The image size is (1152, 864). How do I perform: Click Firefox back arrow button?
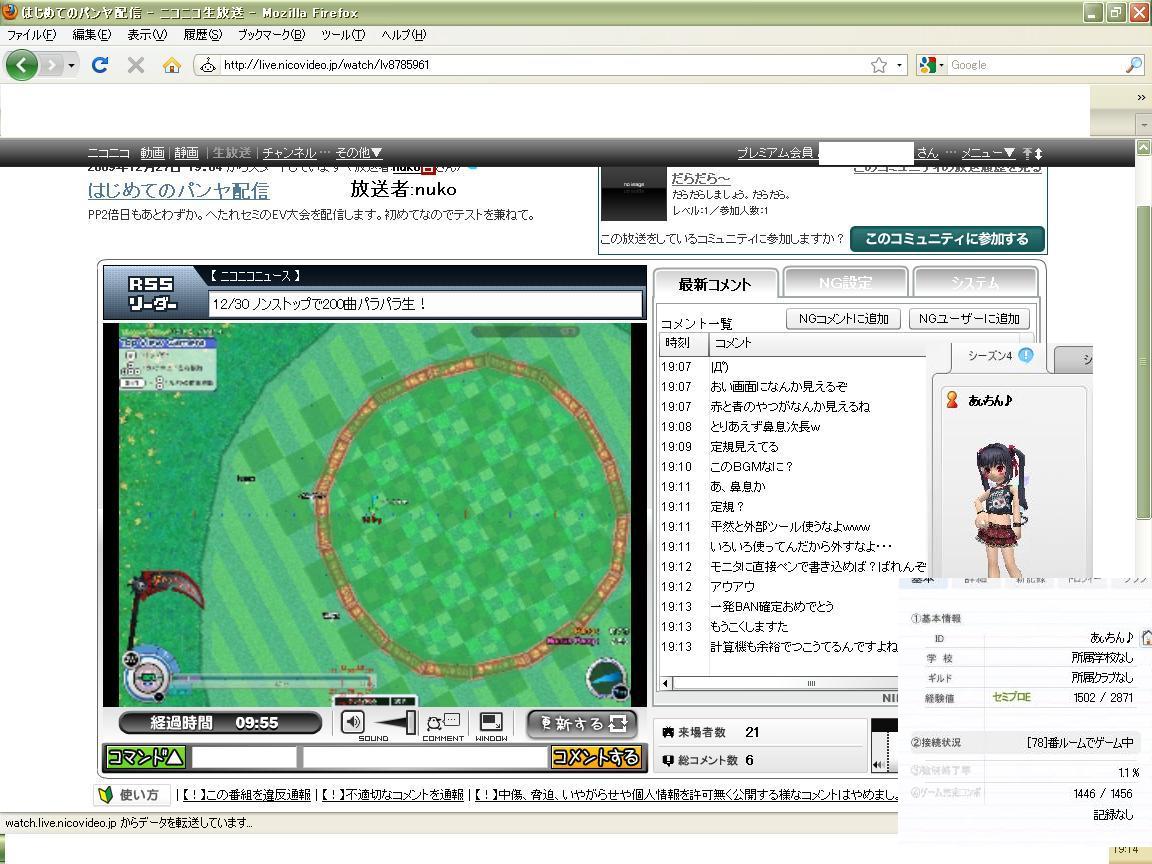click(22, 65)
